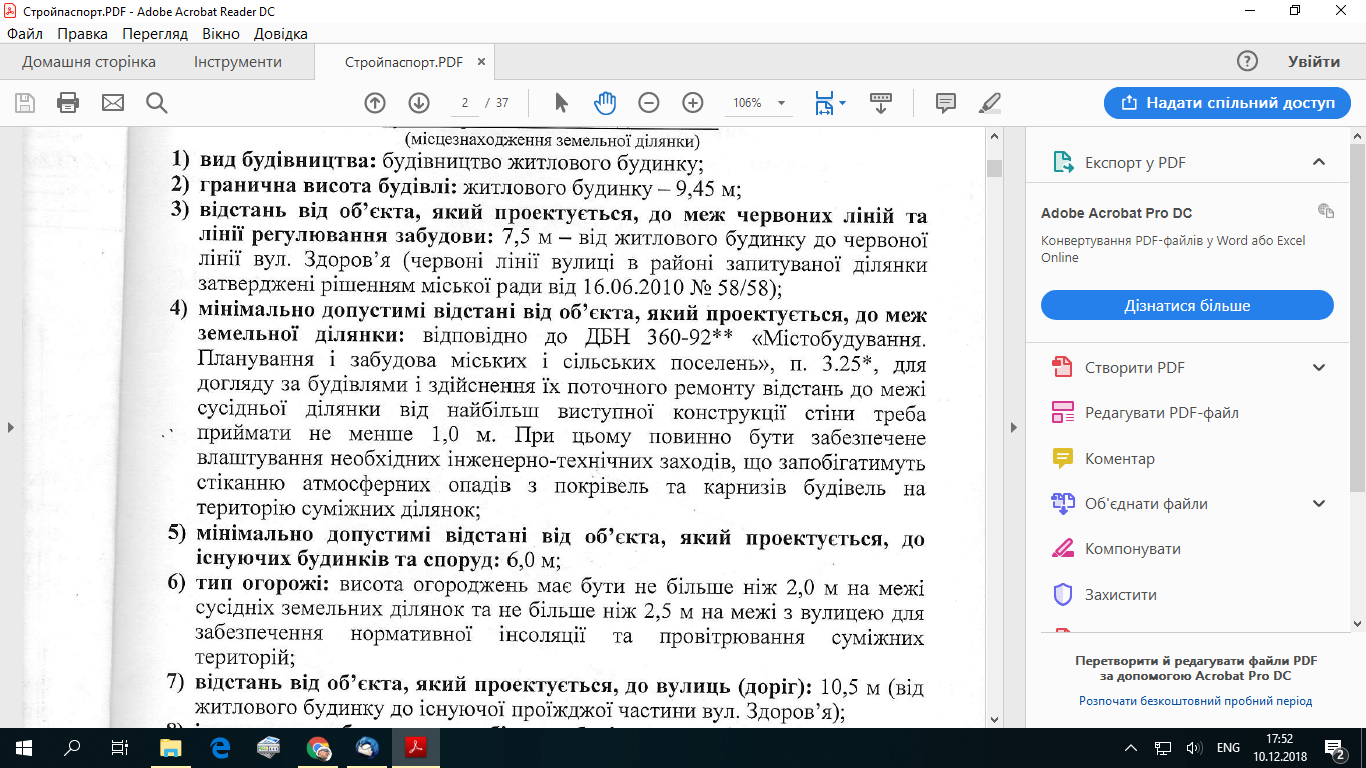Switch to the Інструменти tab

point(238,62)
